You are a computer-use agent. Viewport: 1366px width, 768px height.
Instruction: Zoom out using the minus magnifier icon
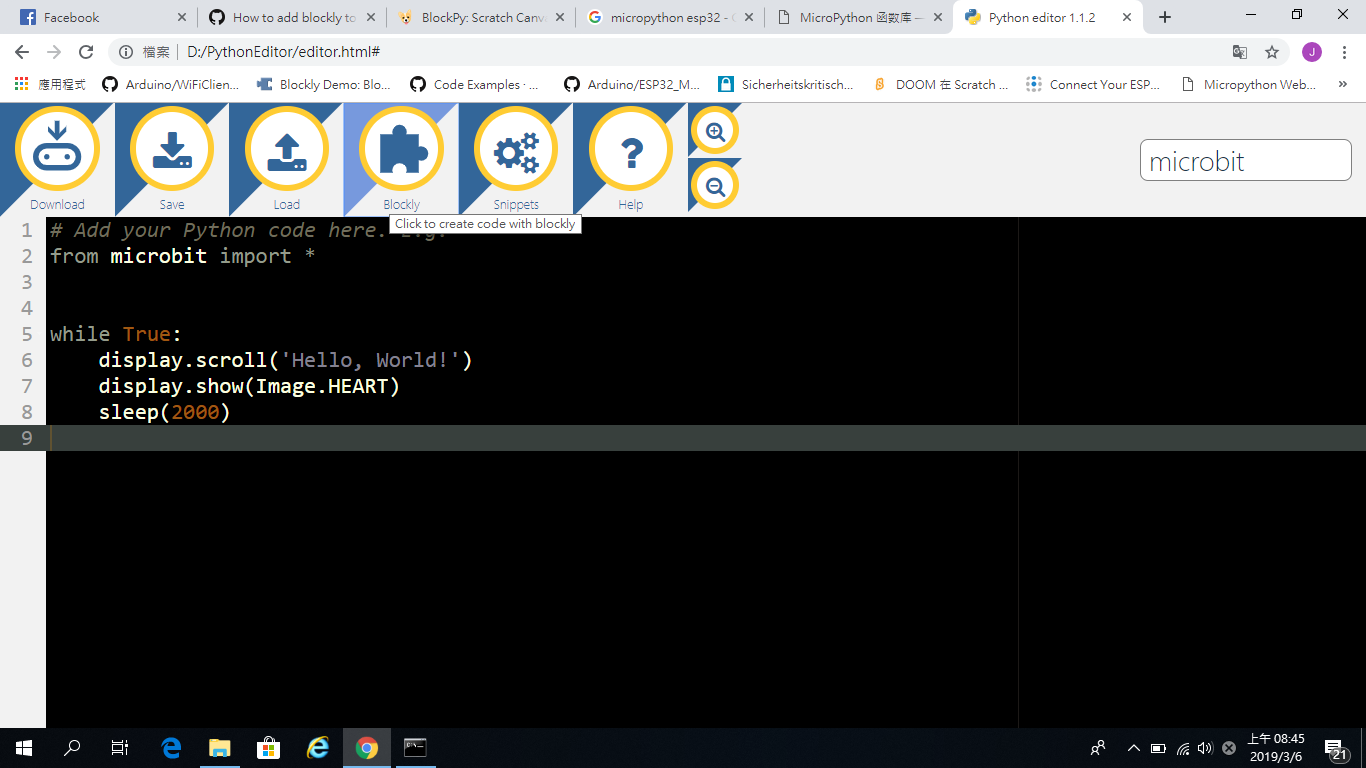click(x=714, y=185)
